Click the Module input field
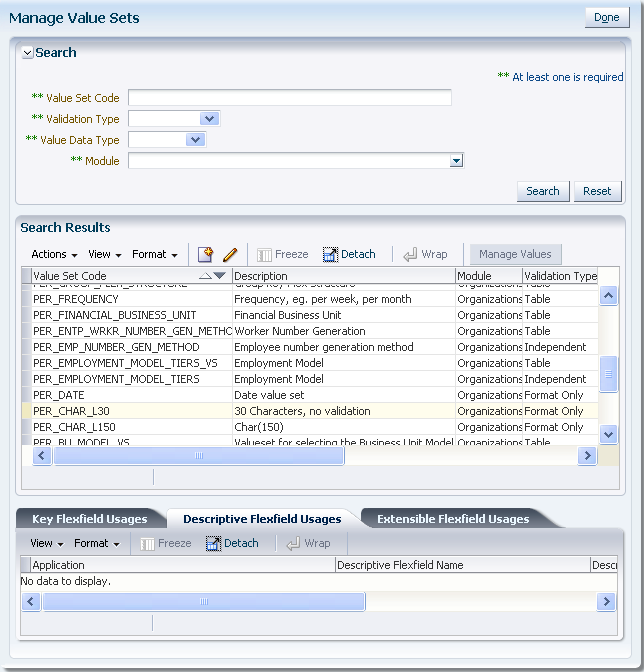 pyautogui.click(x=290, y=161)
